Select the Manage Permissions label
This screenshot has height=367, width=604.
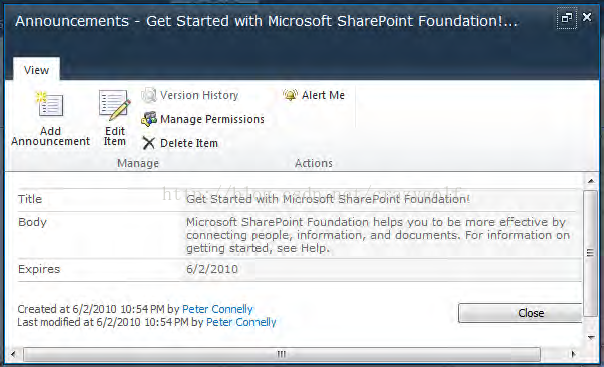(x=212, y=119)
